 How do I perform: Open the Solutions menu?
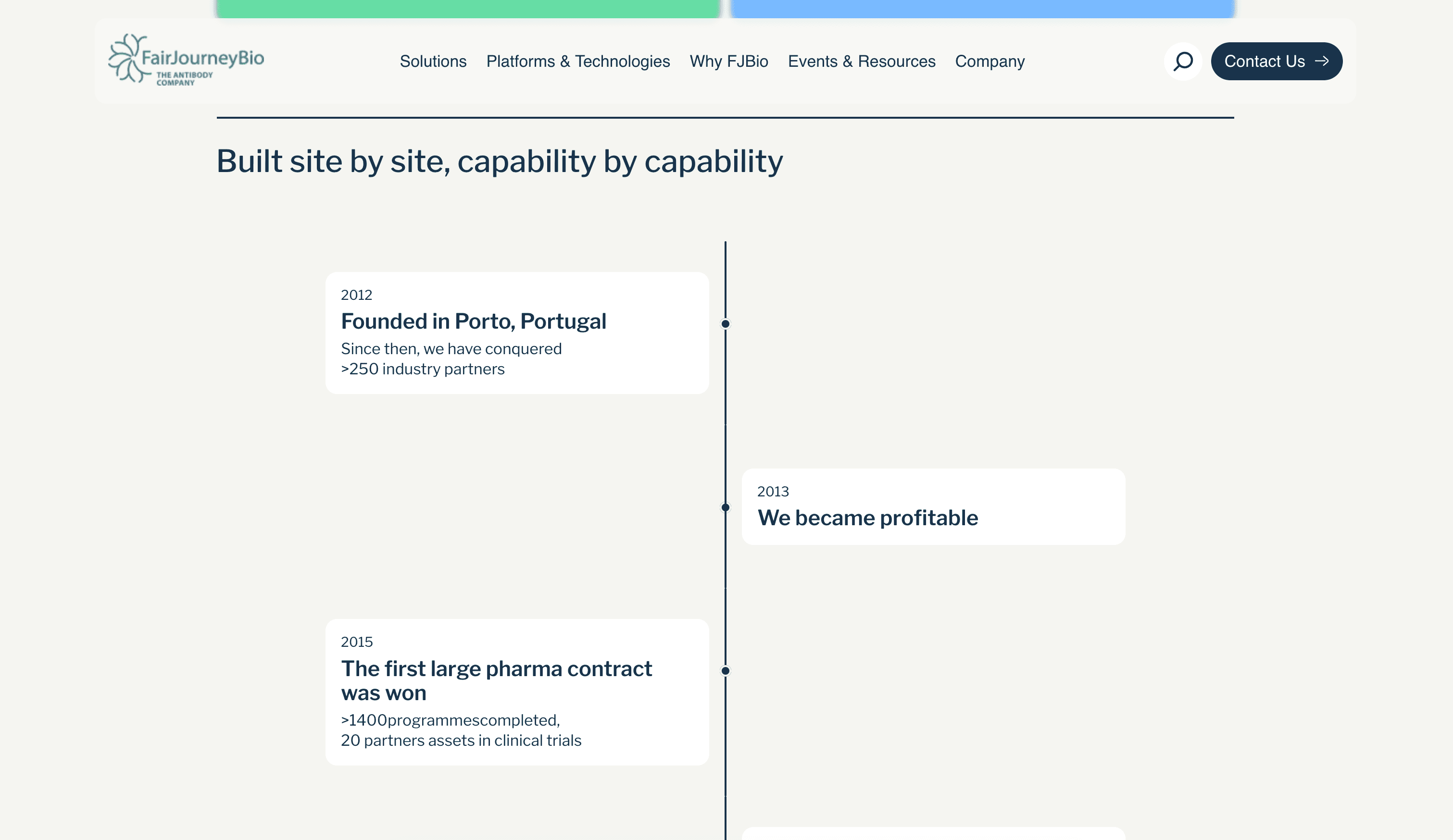pyautogui.click(x=433, y=61)
